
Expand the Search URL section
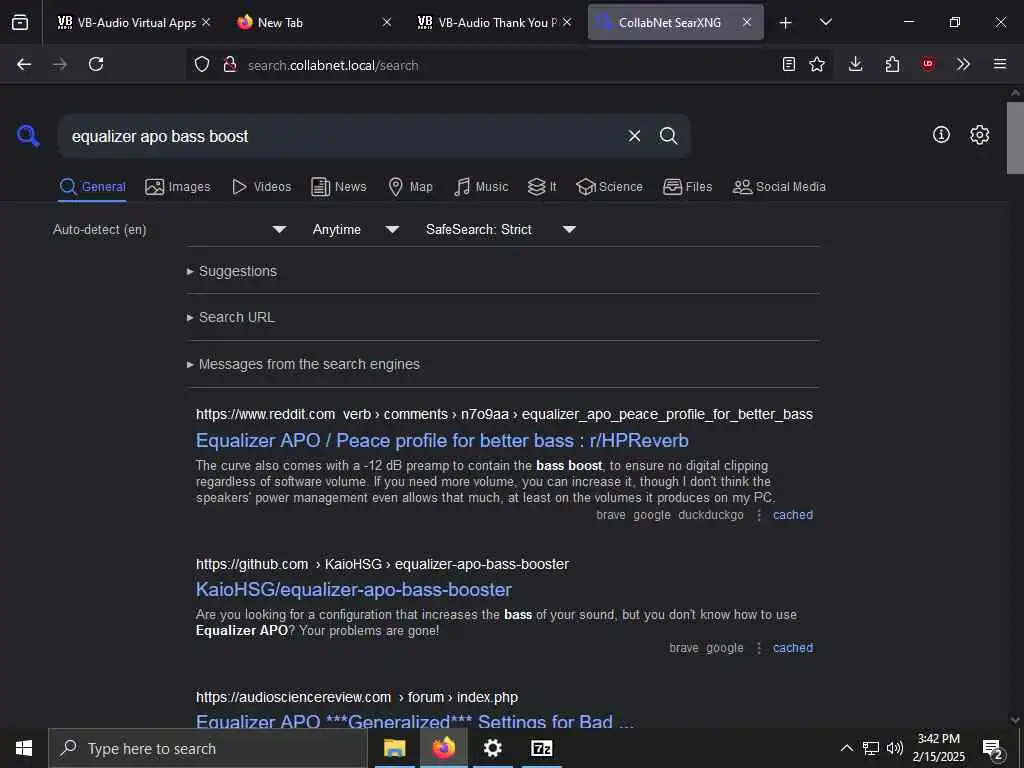coord(231,317)
